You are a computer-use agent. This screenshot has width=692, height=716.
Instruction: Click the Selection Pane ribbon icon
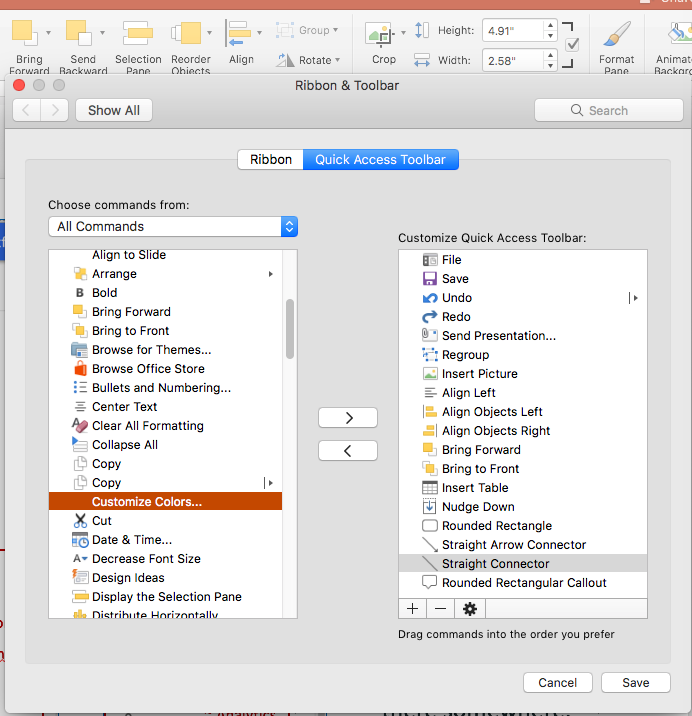[x=137, y=33]
